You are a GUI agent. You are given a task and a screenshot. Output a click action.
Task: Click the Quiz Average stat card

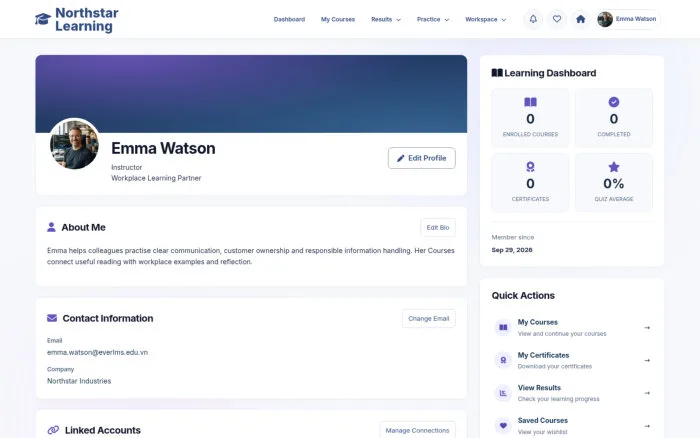tap(614, 182)
